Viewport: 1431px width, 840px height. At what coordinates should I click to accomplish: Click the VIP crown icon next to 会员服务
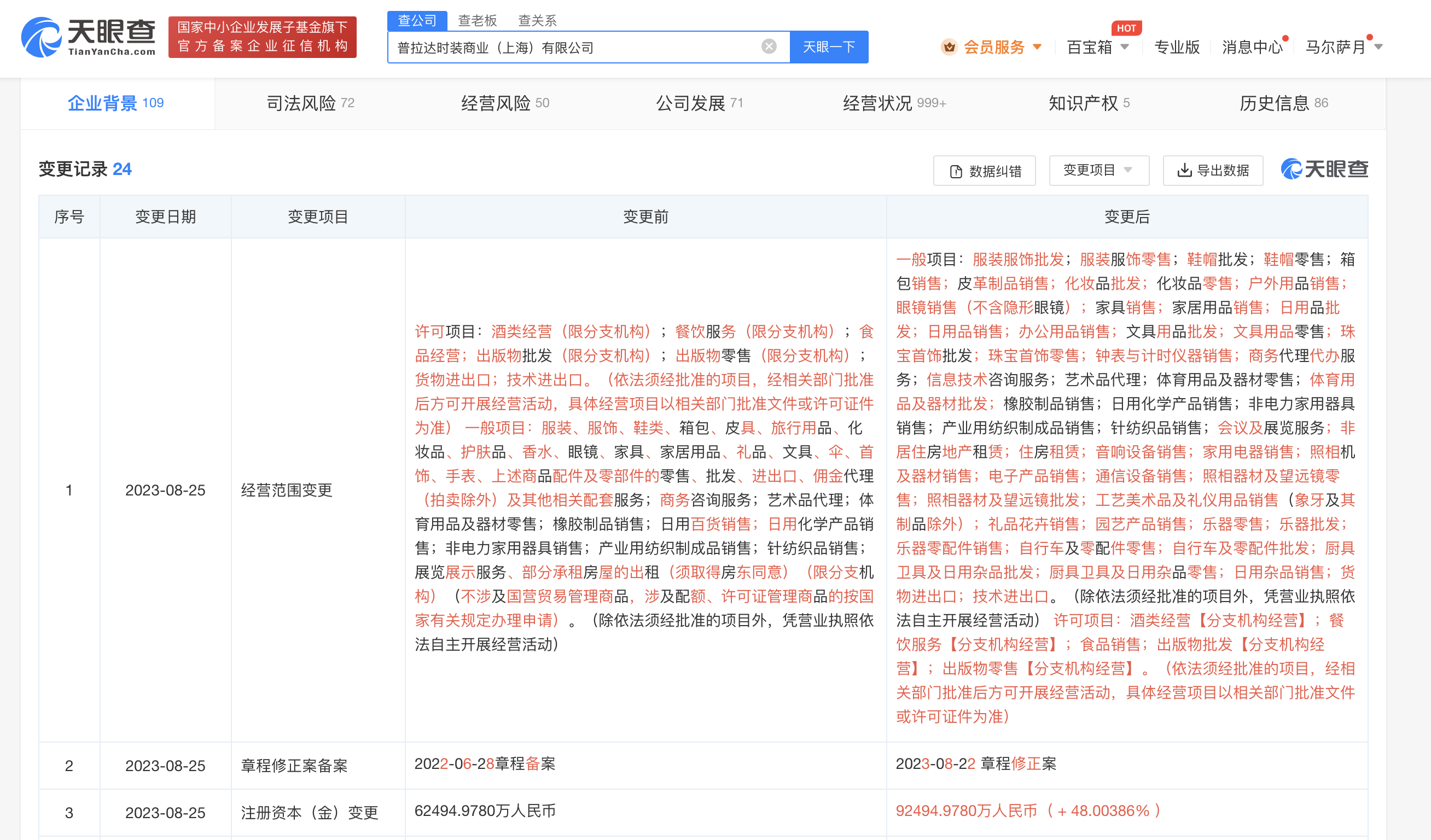pos(949,47)
